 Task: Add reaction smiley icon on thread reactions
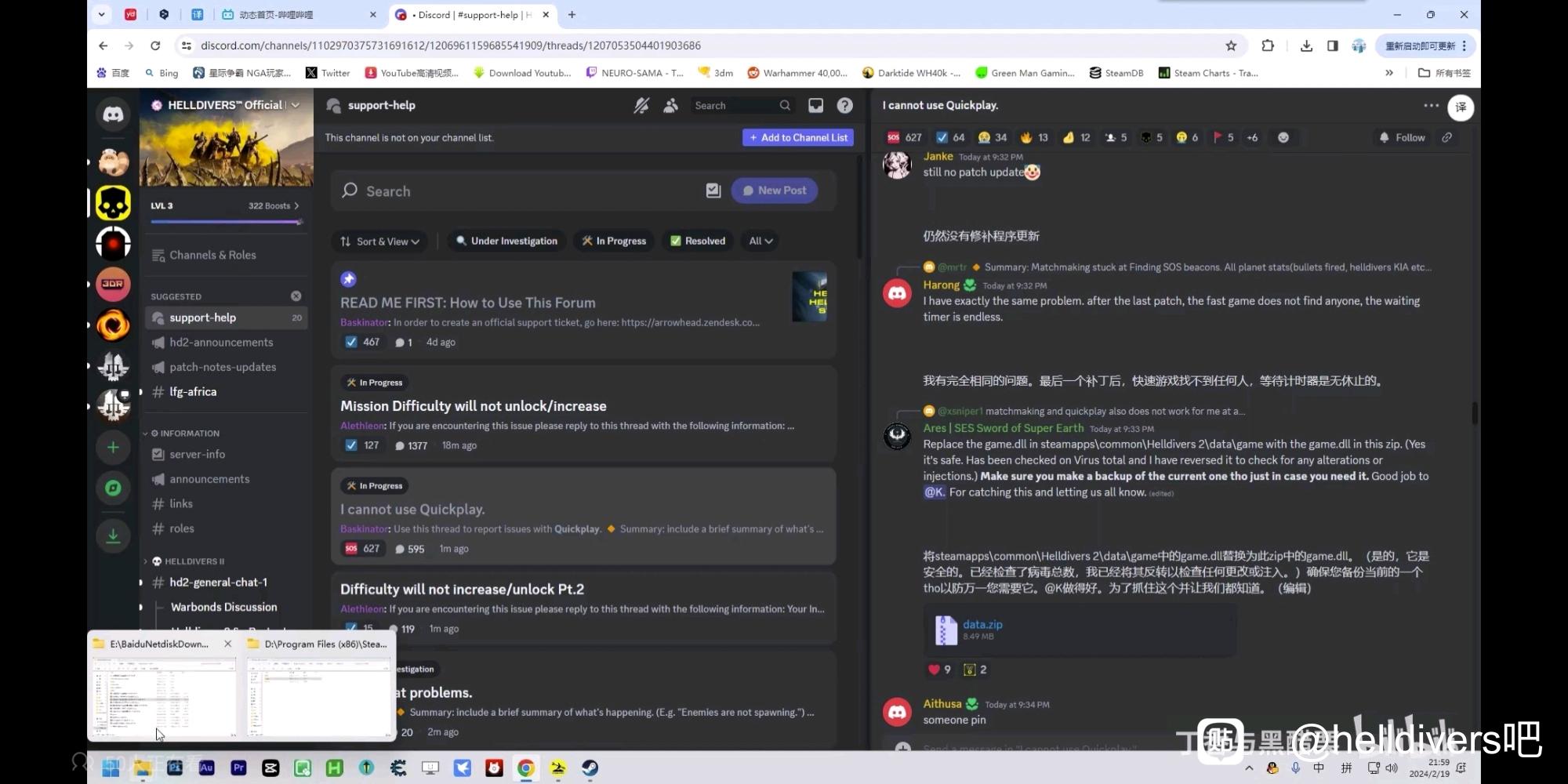(x=1283, y=137)
